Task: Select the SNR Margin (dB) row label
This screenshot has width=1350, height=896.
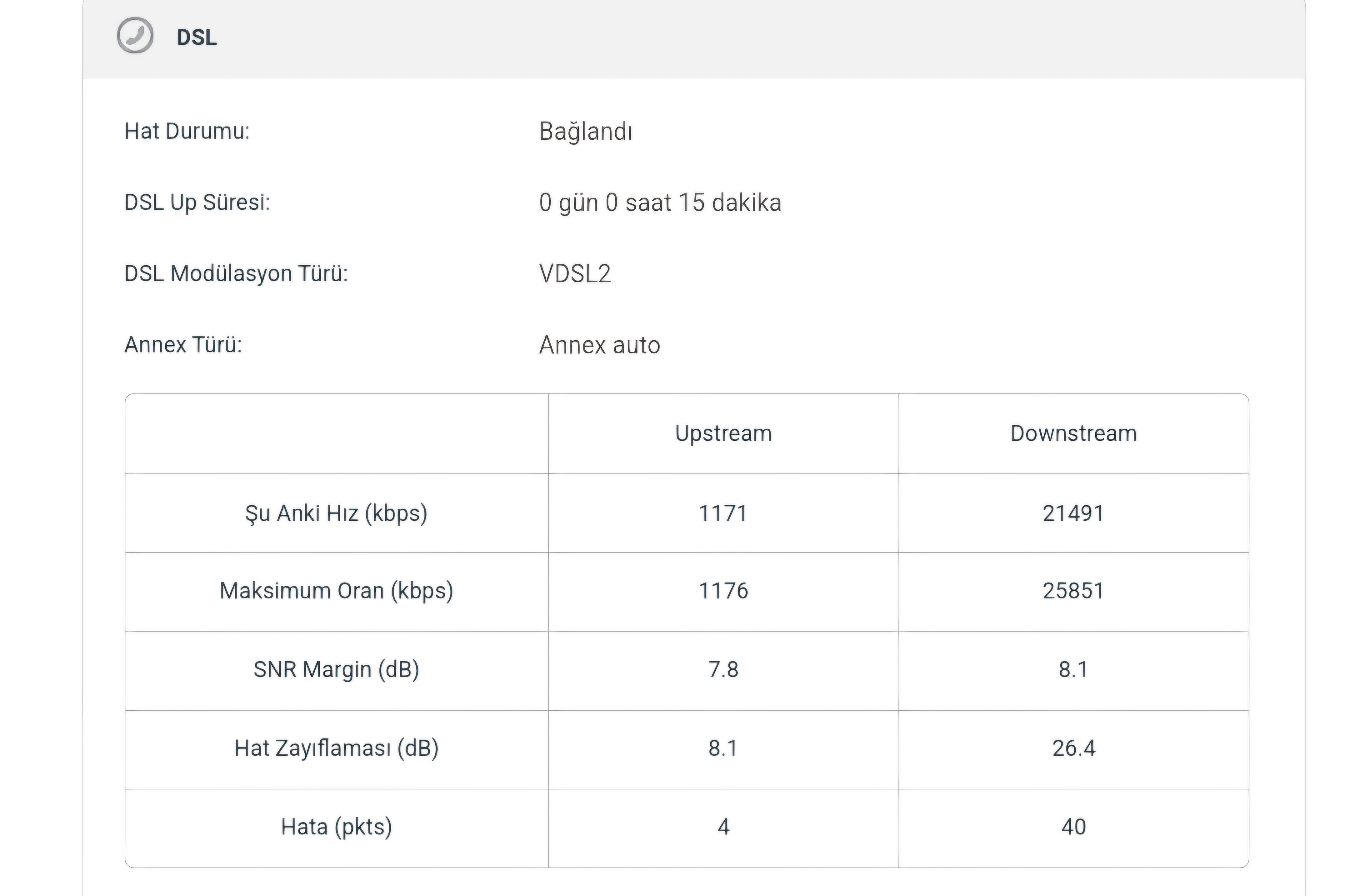Action: (x=336, y=670)
